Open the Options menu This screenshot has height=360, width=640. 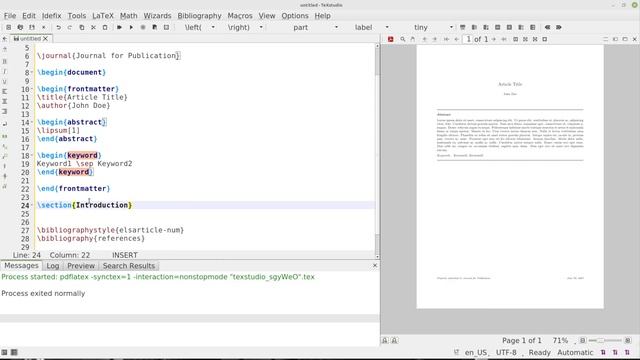tap(295, 16)
